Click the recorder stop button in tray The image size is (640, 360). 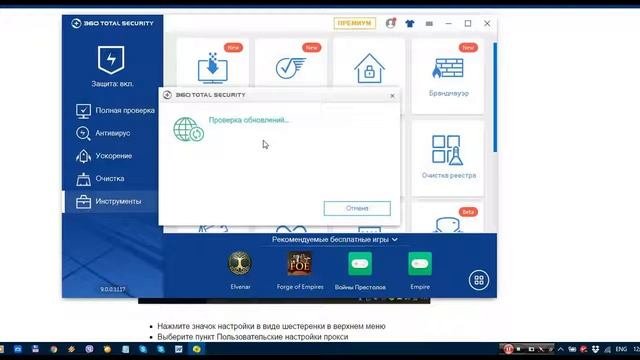coord(518,349)
